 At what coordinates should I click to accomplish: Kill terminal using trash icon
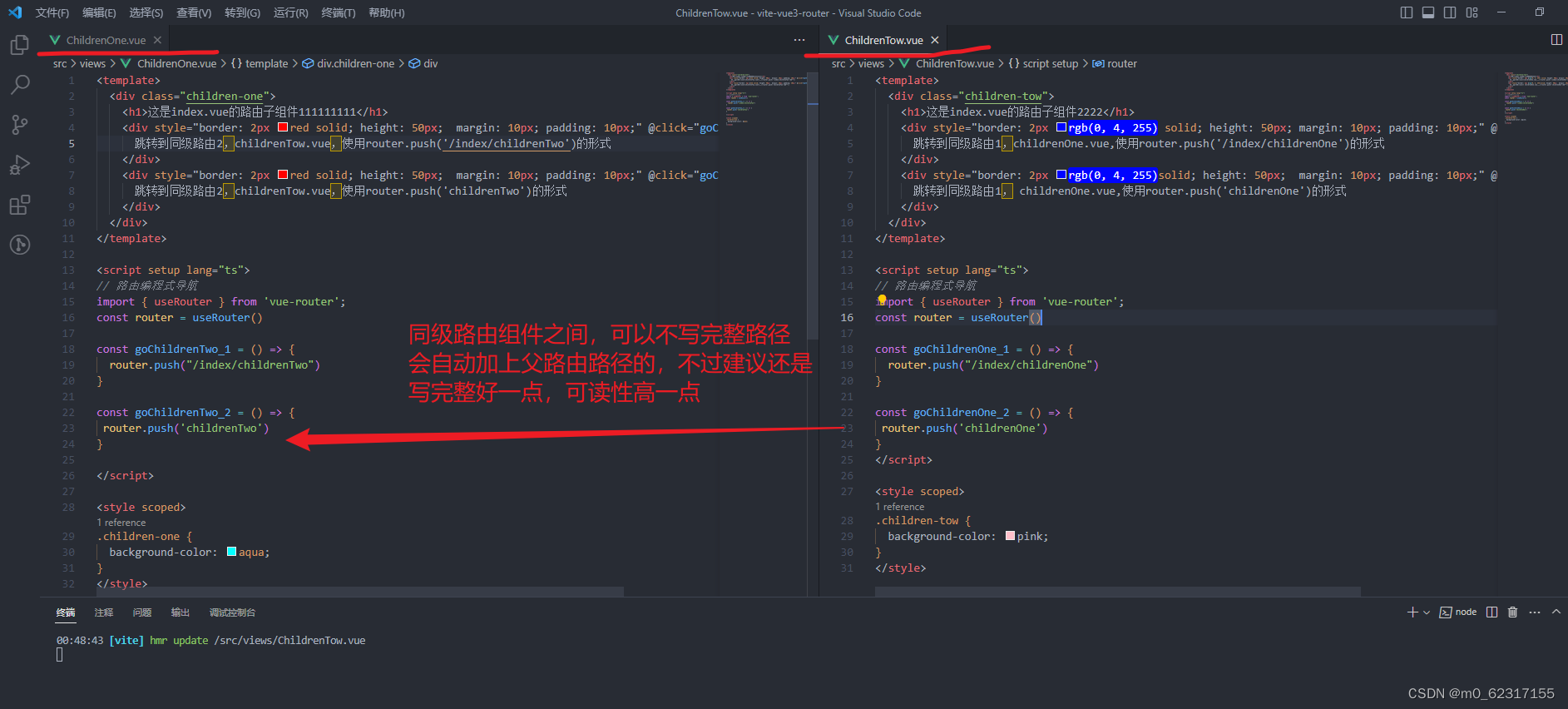[1513, 612]
